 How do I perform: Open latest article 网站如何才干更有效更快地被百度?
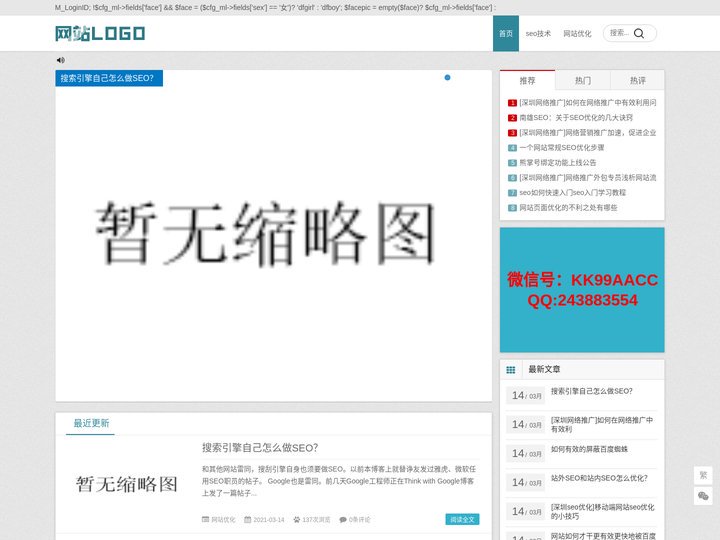(603, 536)
